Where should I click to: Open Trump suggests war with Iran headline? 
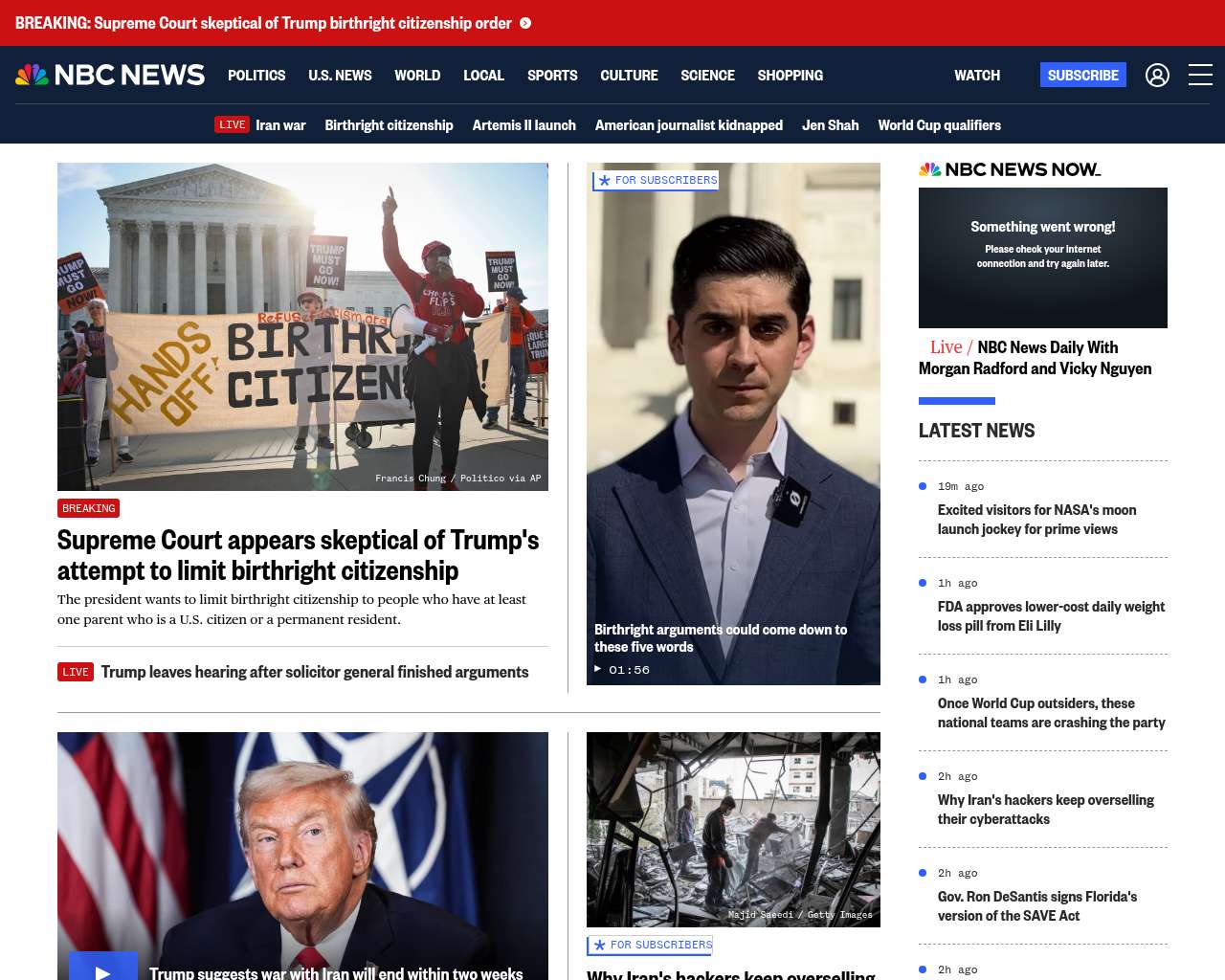(x=336, y=971)
